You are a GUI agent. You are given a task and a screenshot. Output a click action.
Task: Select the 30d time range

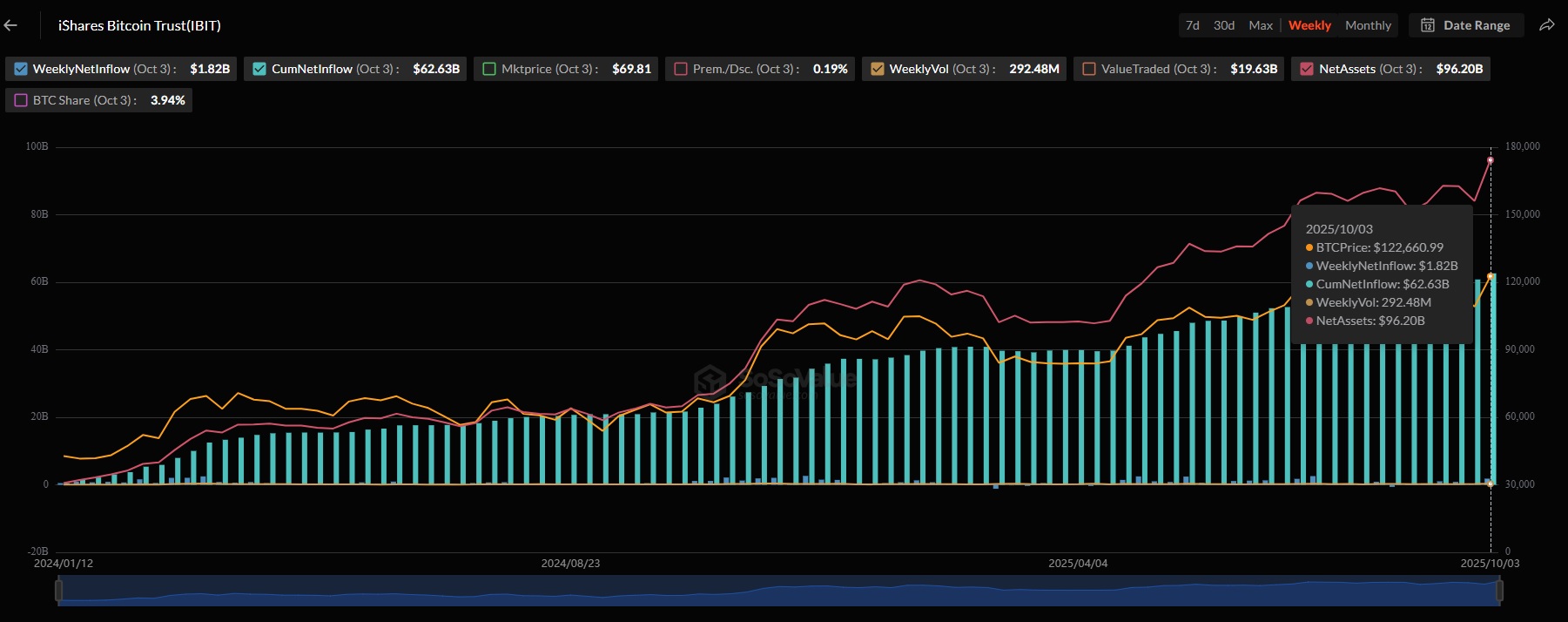tap(1223, 25)
